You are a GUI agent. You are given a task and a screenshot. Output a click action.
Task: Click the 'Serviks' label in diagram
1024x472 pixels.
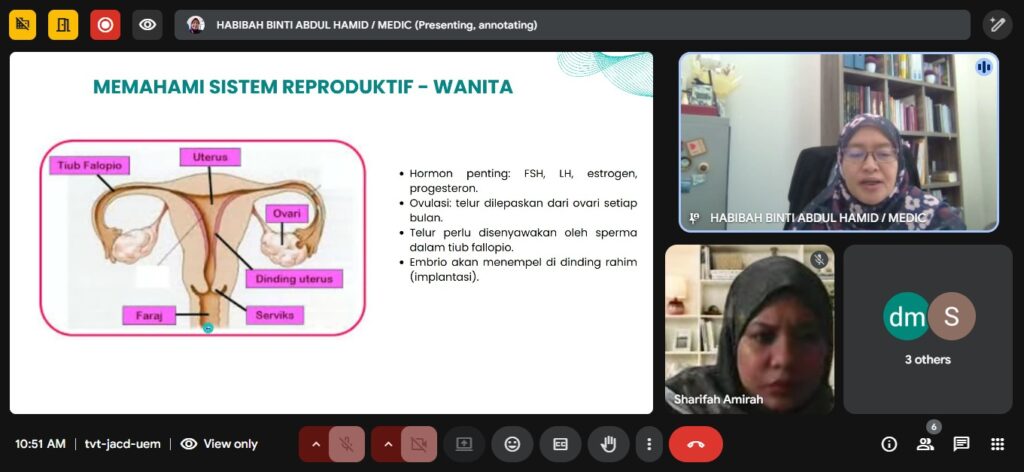[x=275, y=315]
